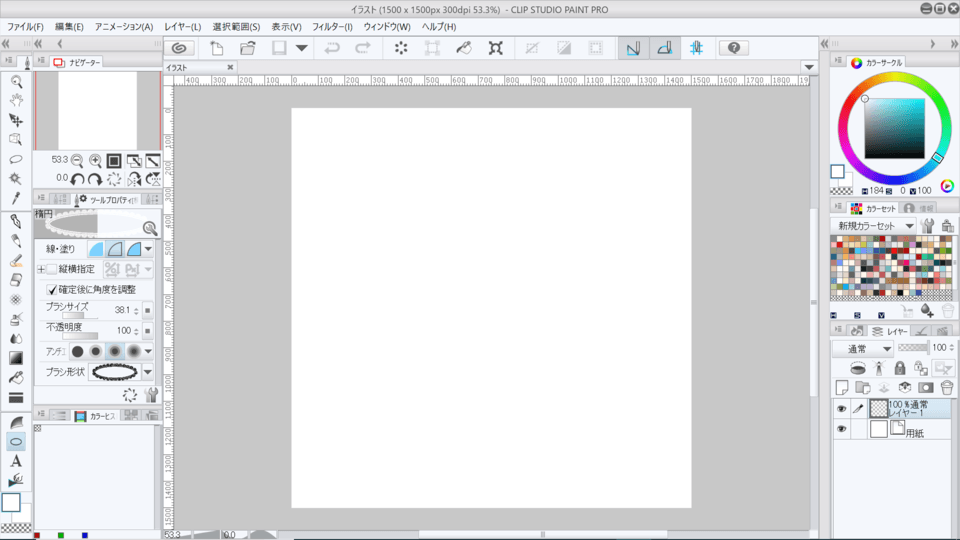960x540 pixels.
Task: Enable the 縦横指定 checkbox
Action: click(x=52, y=269)
